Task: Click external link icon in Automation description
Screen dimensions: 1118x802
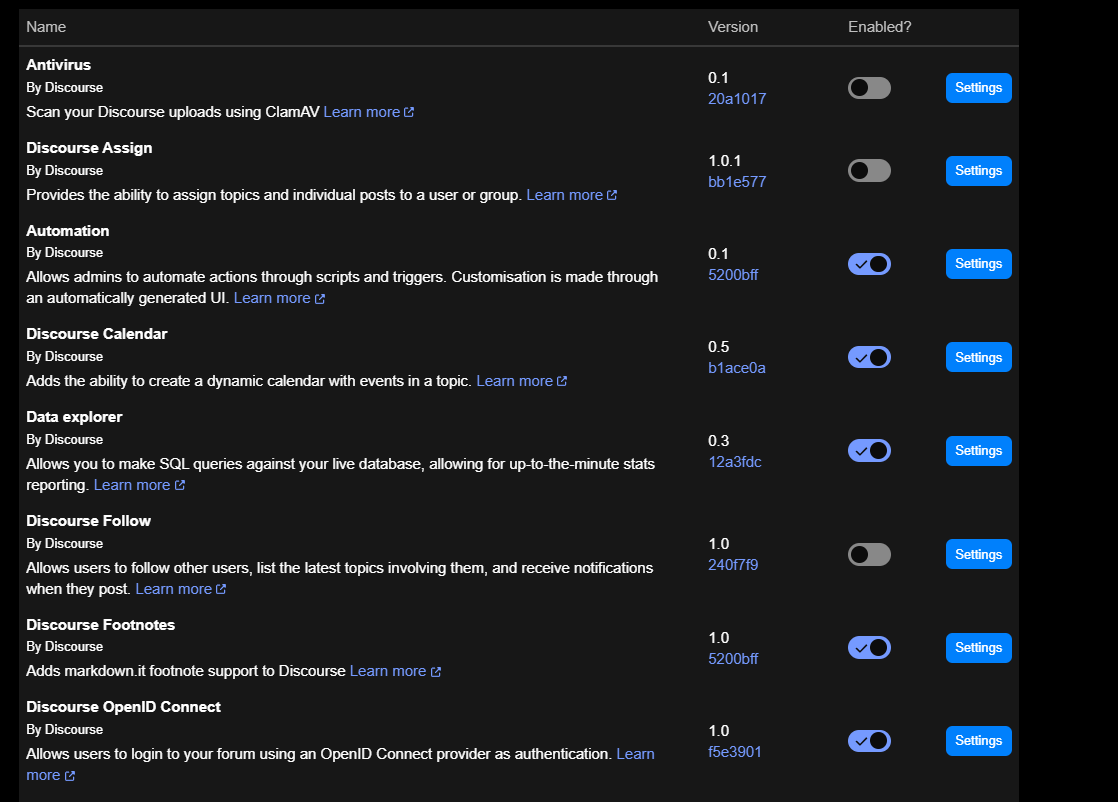Action: click(x=319, y=299)
